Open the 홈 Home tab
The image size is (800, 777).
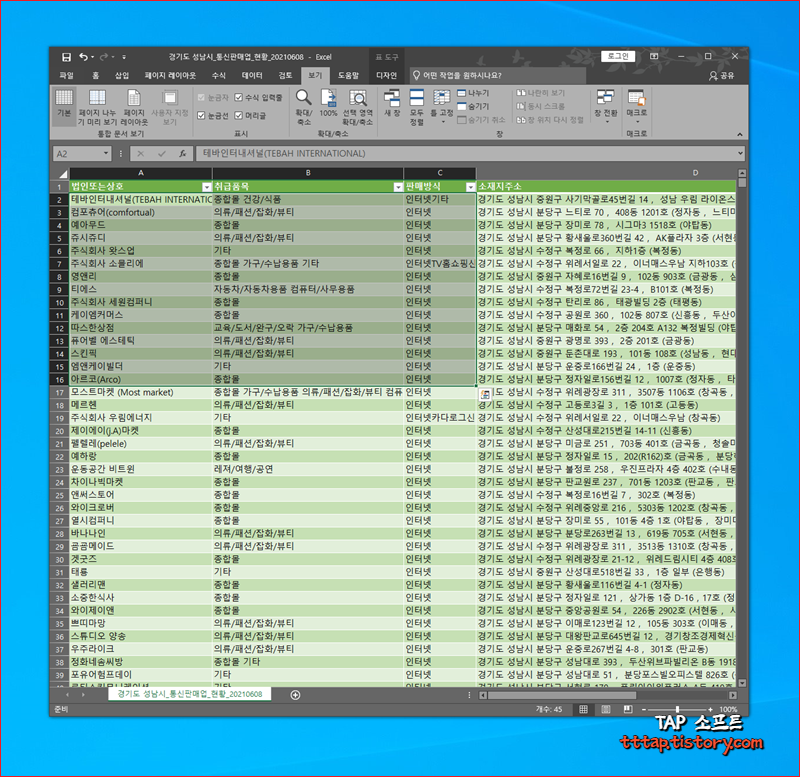tap(95, 76)
